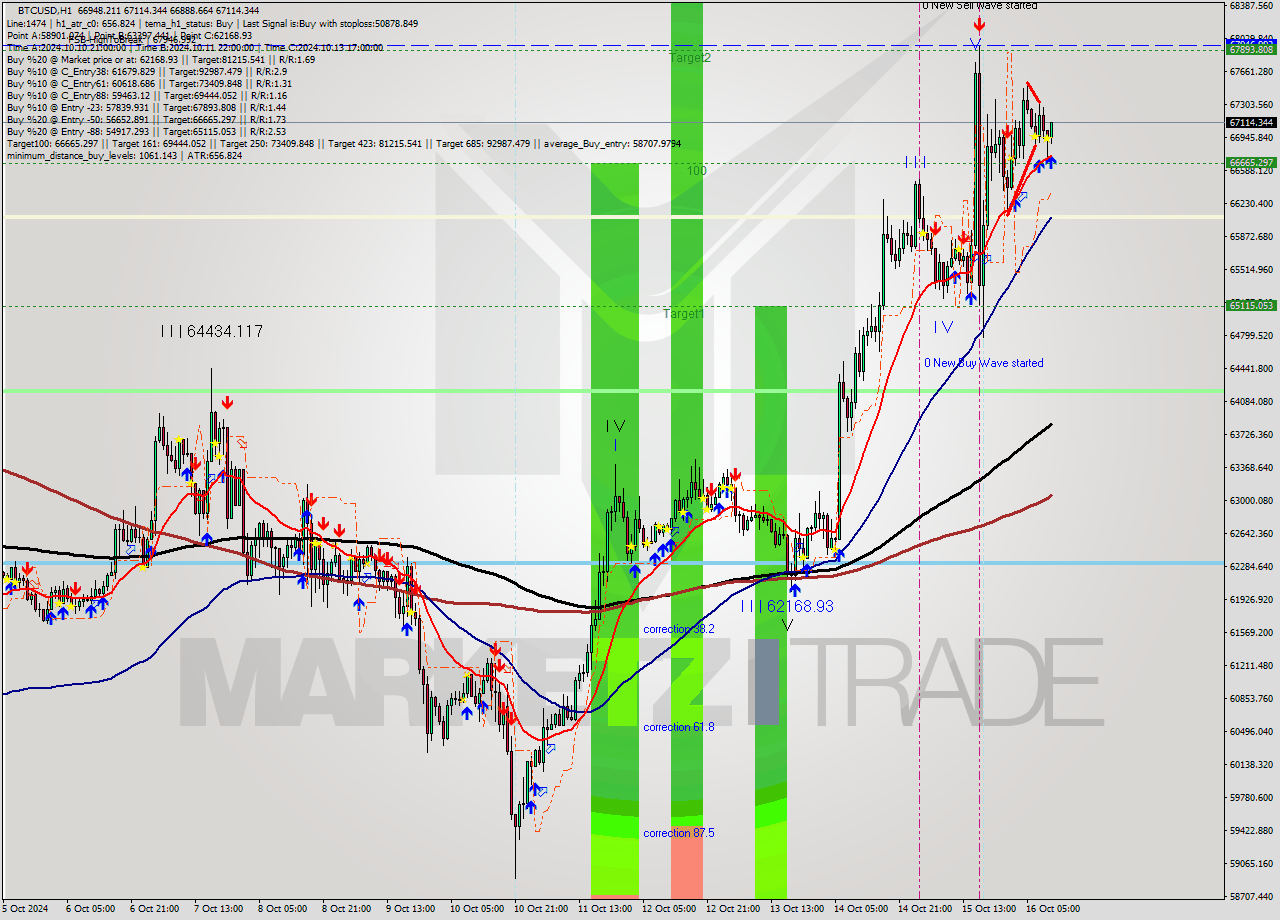Click the 67661.200 price axis value
The width and height of the screenshot is (1280, 920).
(x=1251, y=71)
